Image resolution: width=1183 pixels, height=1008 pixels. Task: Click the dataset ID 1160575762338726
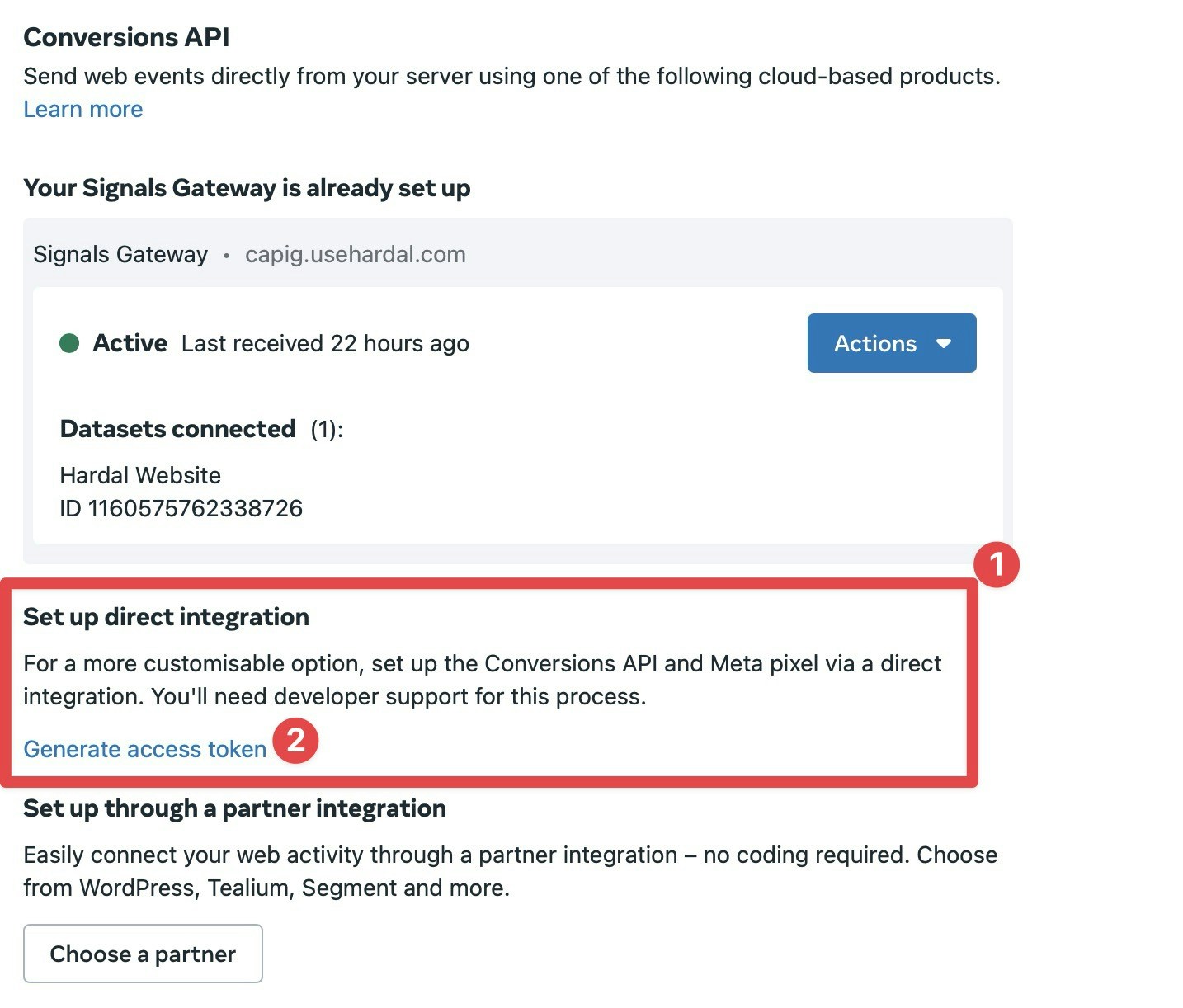point(181,508)
